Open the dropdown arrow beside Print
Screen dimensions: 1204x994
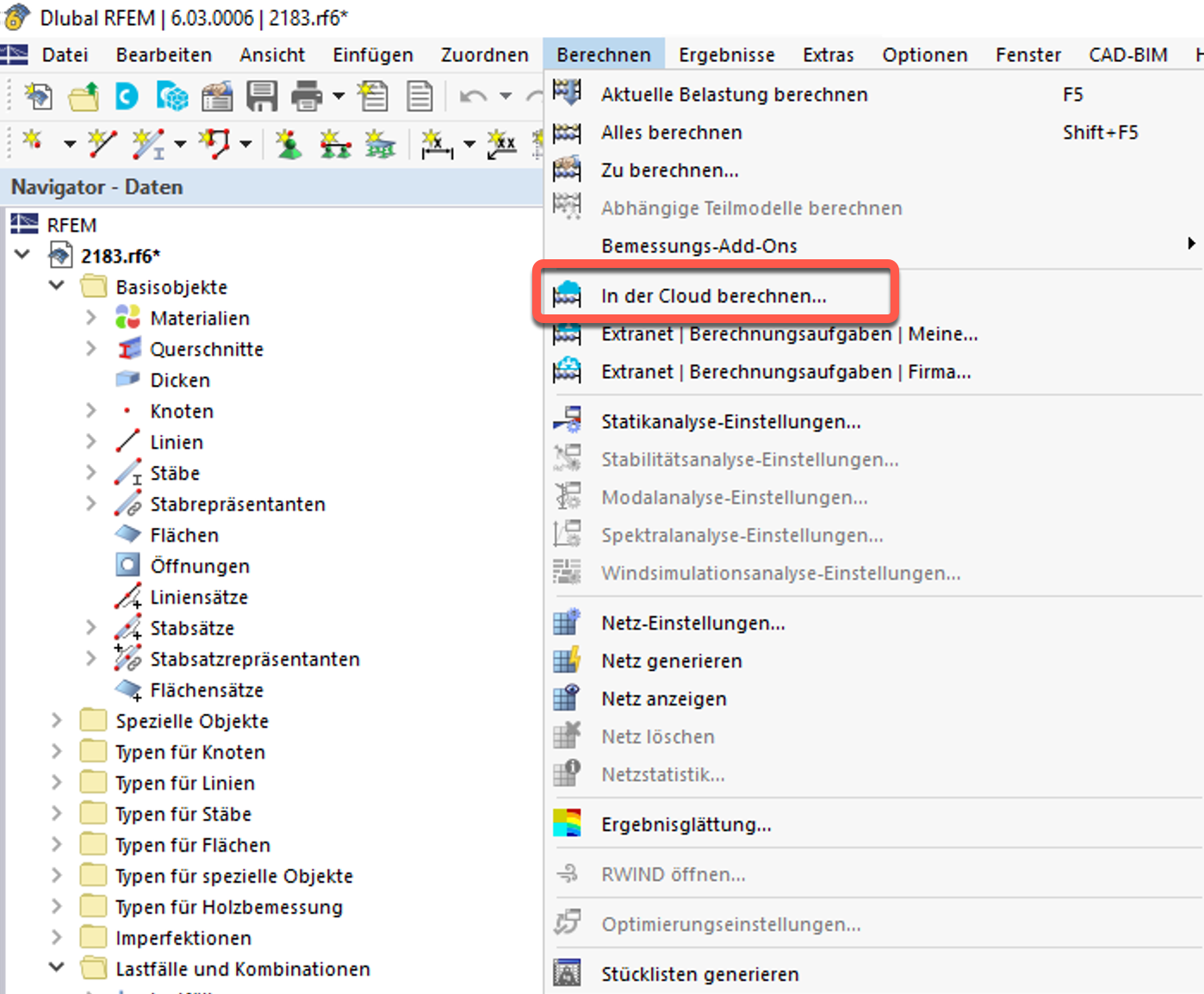click(x=338, y=96)
